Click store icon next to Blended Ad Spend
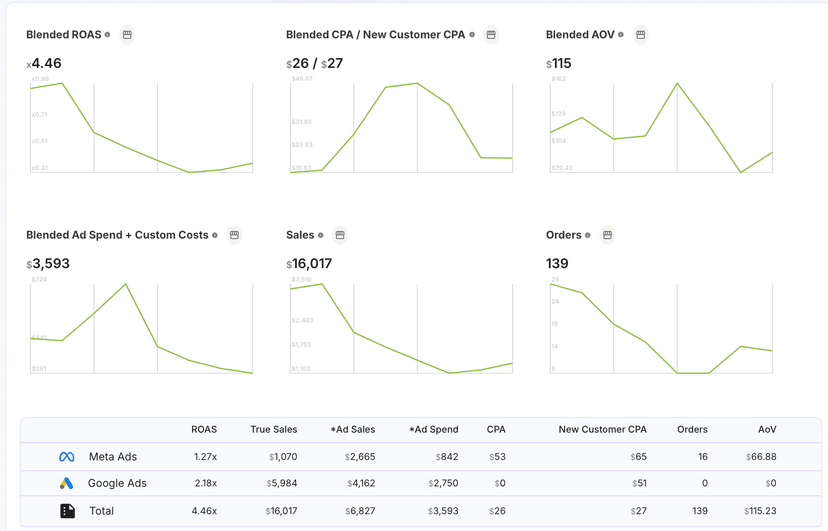828x531 pixels. click(x=234, y=235)
